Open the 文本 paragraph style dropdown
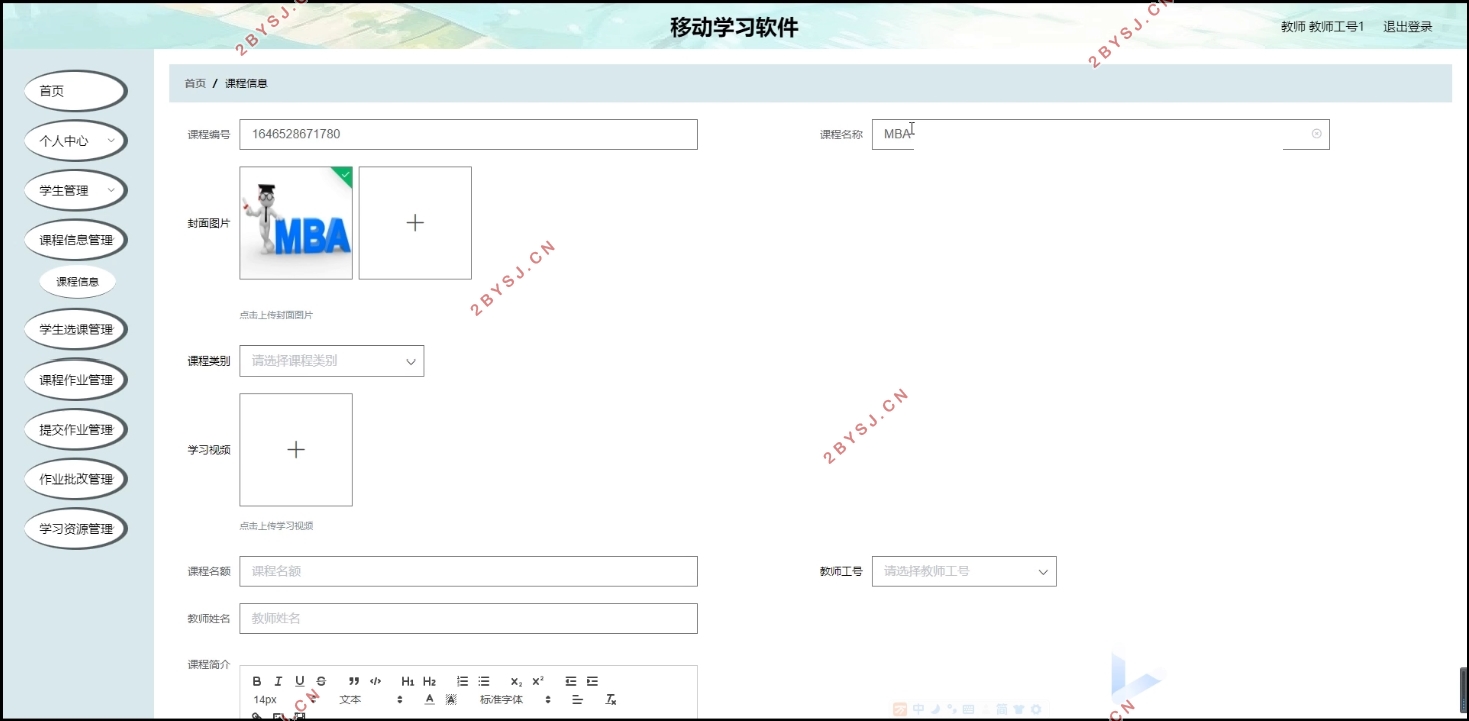Viewport: 1469px width, 721px height. pyautogui.click(x=371, y=699)
